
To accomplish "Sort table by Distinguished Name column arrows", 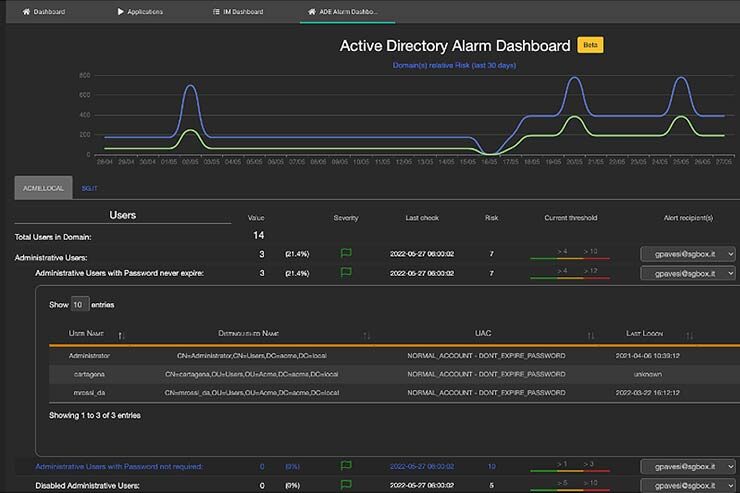I will (x=366, y=335).
